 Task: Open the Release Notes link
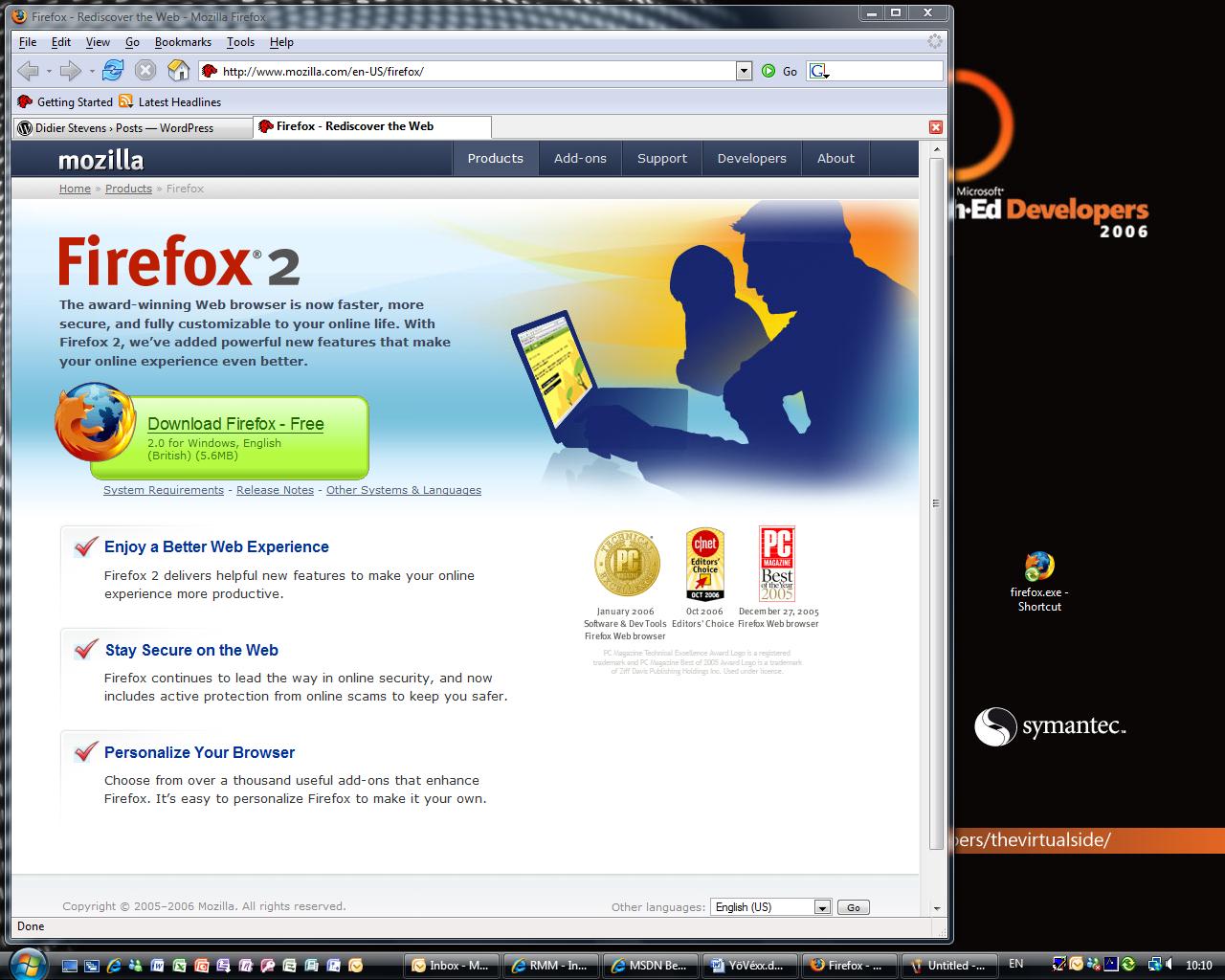275,490
